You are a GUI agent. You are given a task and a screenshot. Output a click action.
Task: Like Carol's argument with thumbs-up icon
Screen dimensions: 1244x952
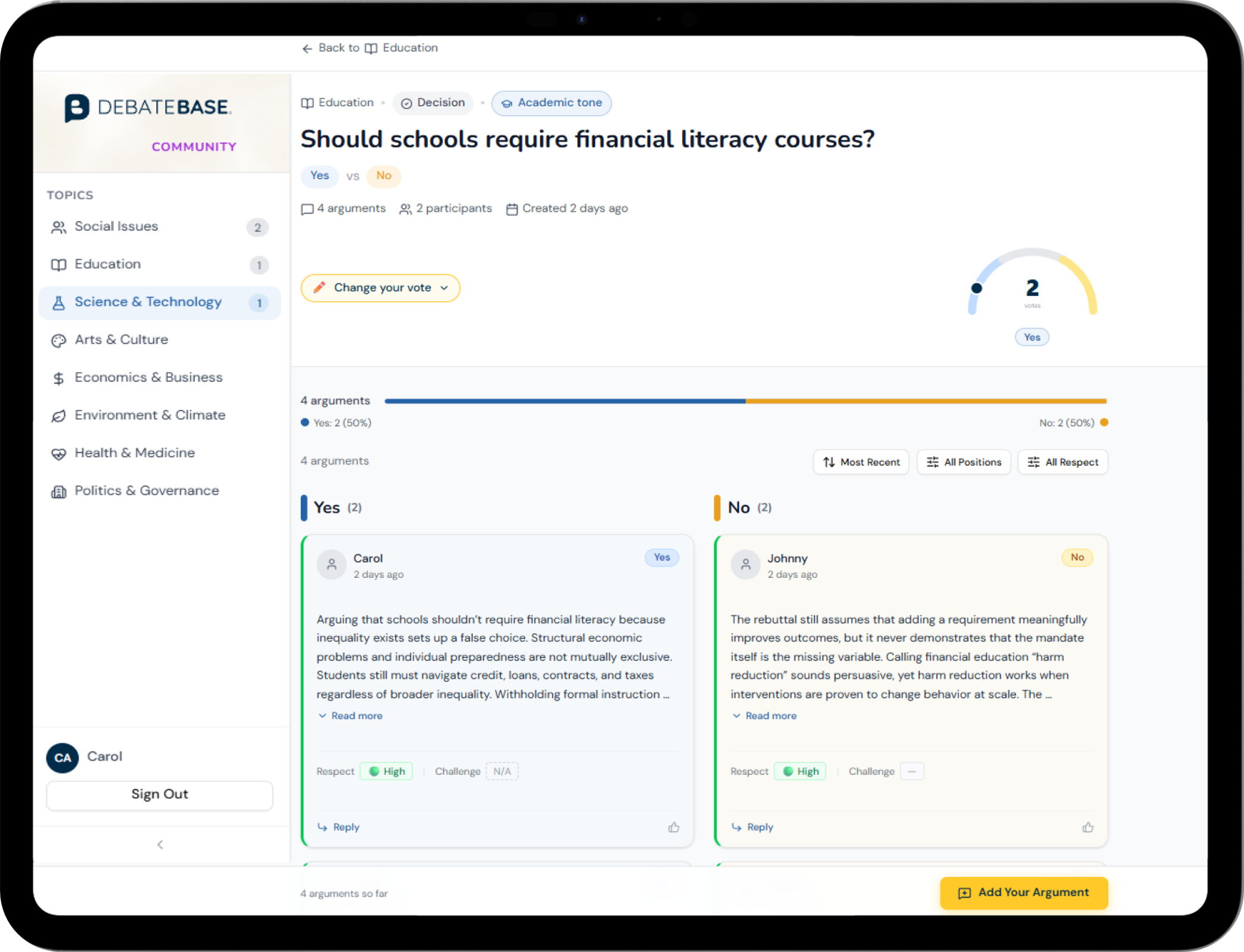point(673,827)
